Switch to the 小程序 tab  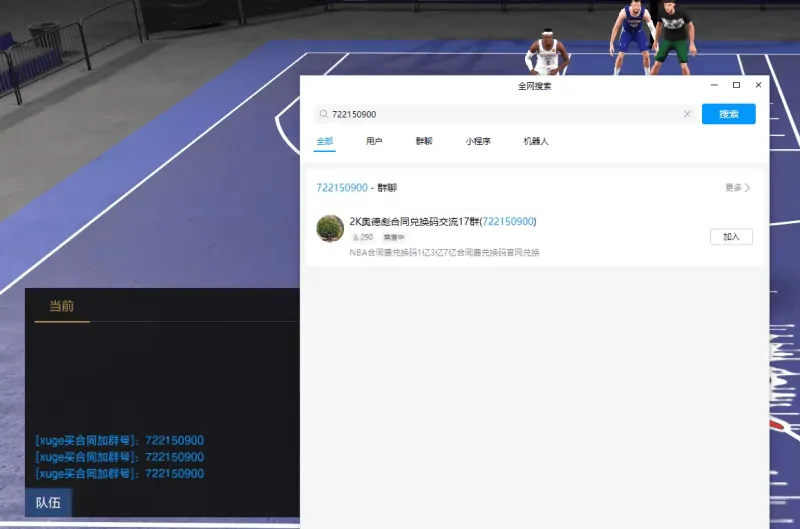click(478, 142)
